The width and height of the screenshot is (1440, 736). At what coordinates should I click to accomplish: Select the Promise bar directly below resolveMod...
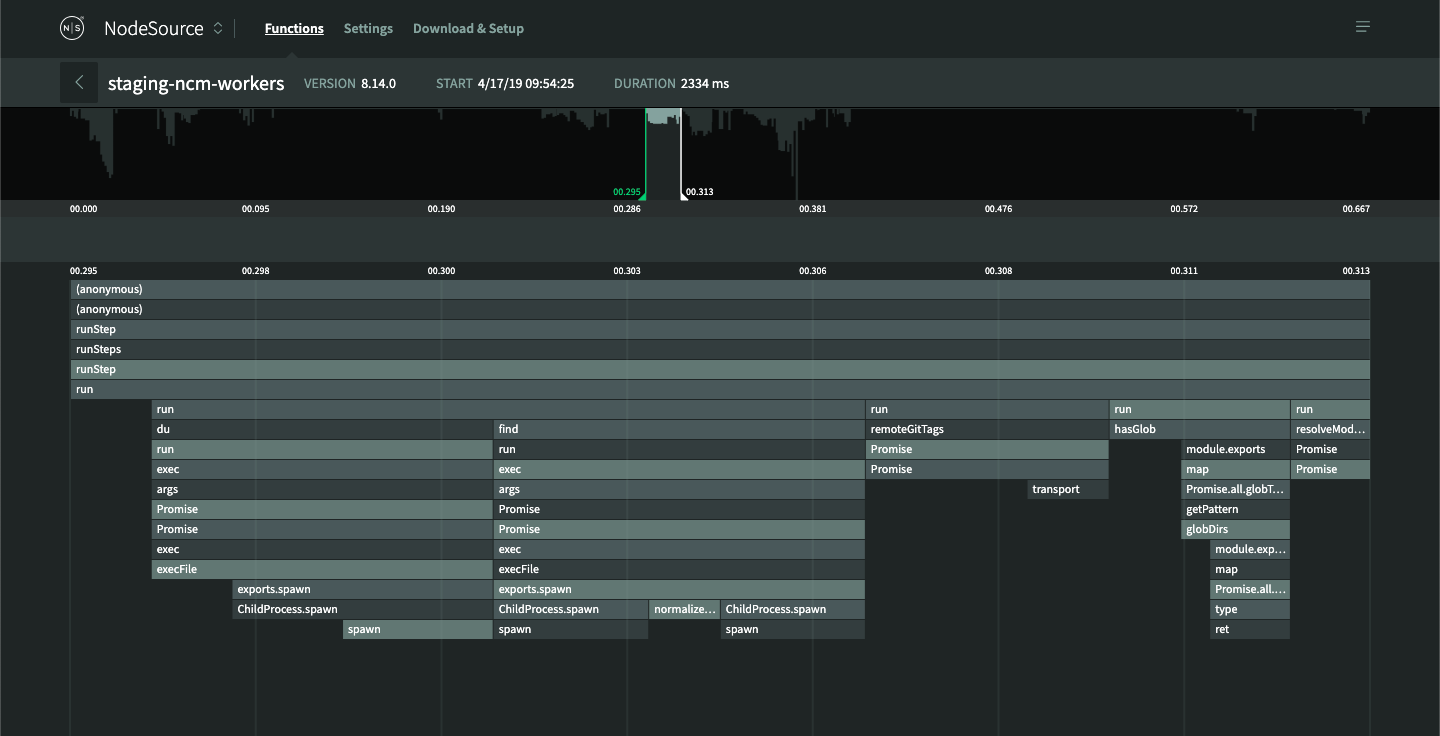pos(1330,450)
